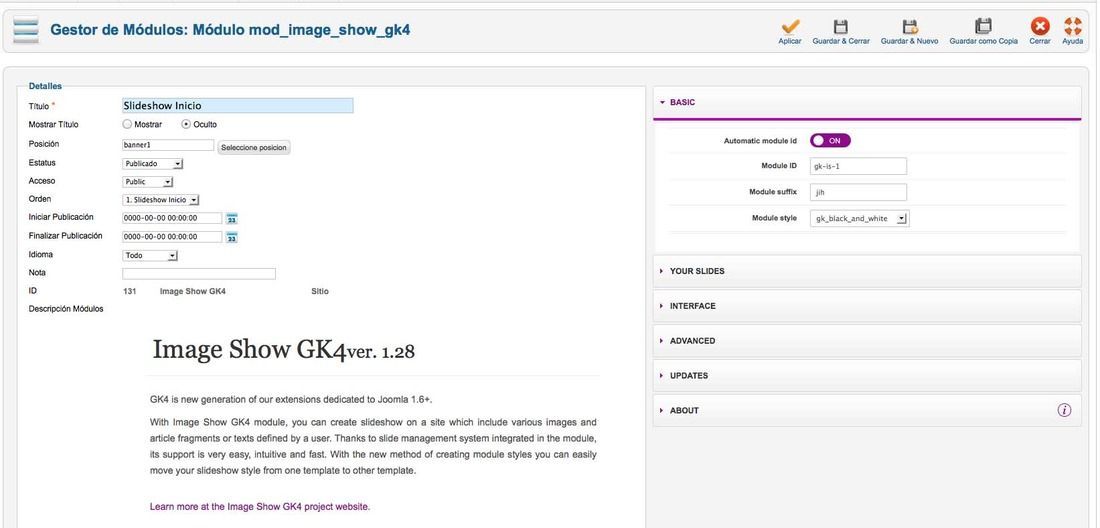Open the Acceso dropdown
This screenshot has width=1100, height=528.
(x=148, y=182)
